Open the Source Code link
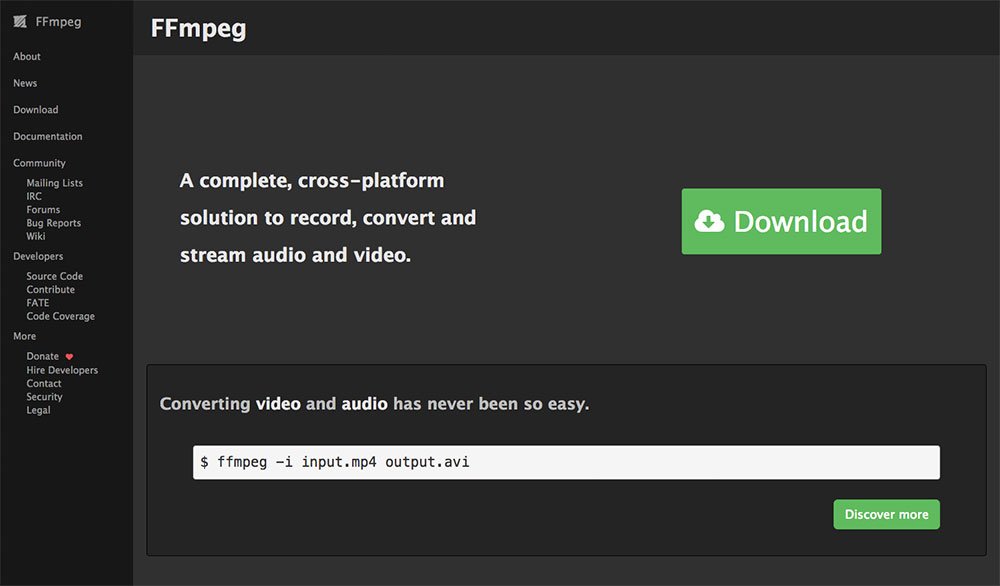This screenshot has width=1000, height=586. point(55,276)
